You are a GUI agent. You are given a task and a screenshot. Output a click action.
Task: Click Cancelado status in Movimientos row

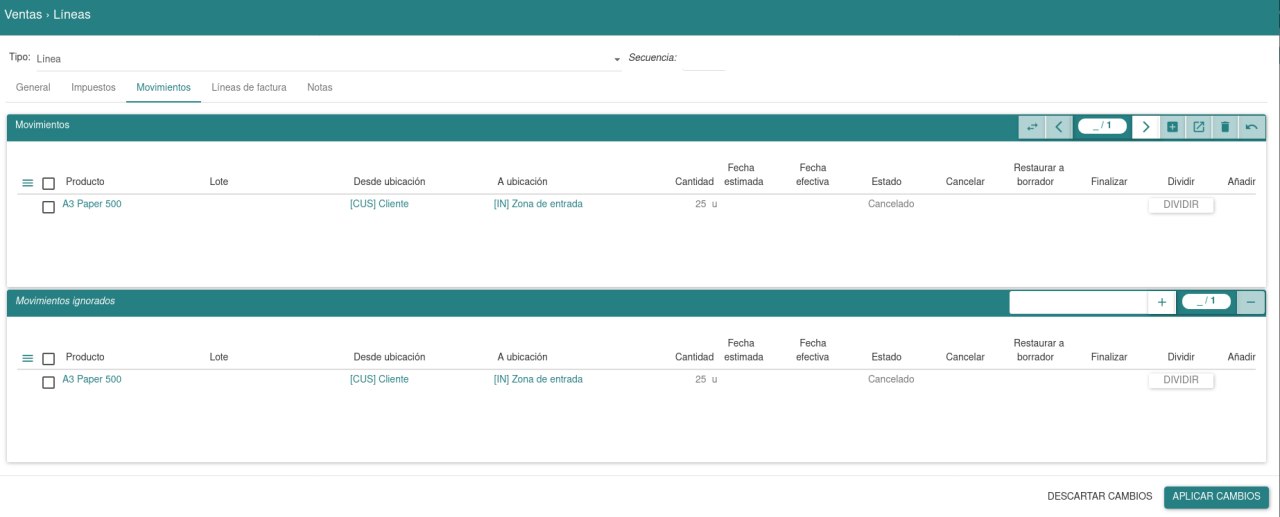[x=891, y=204]
